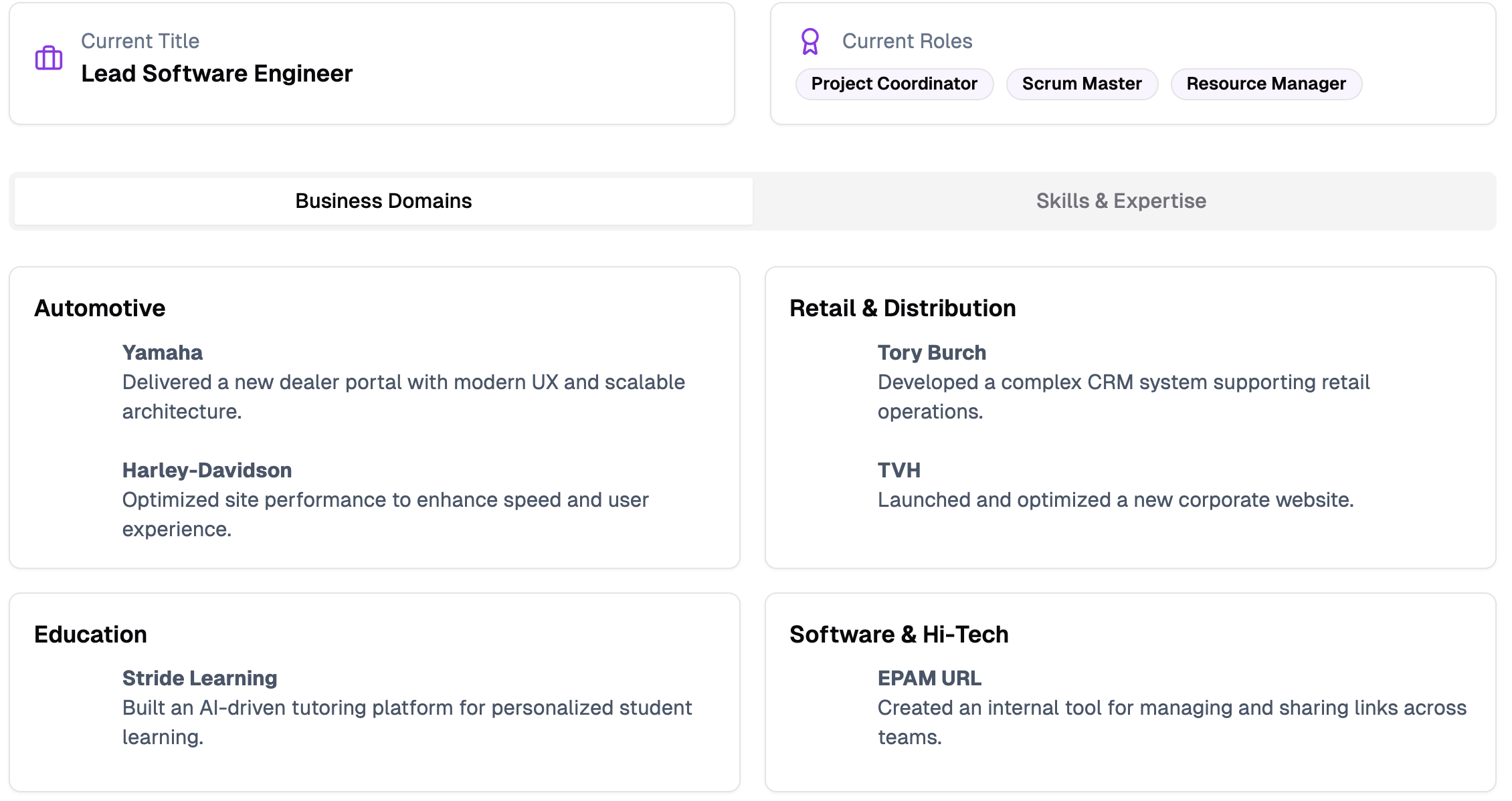Viewport: 1512px width, 801px height.
Task: Open the Yamaha project entry
Action: [162, 352]
